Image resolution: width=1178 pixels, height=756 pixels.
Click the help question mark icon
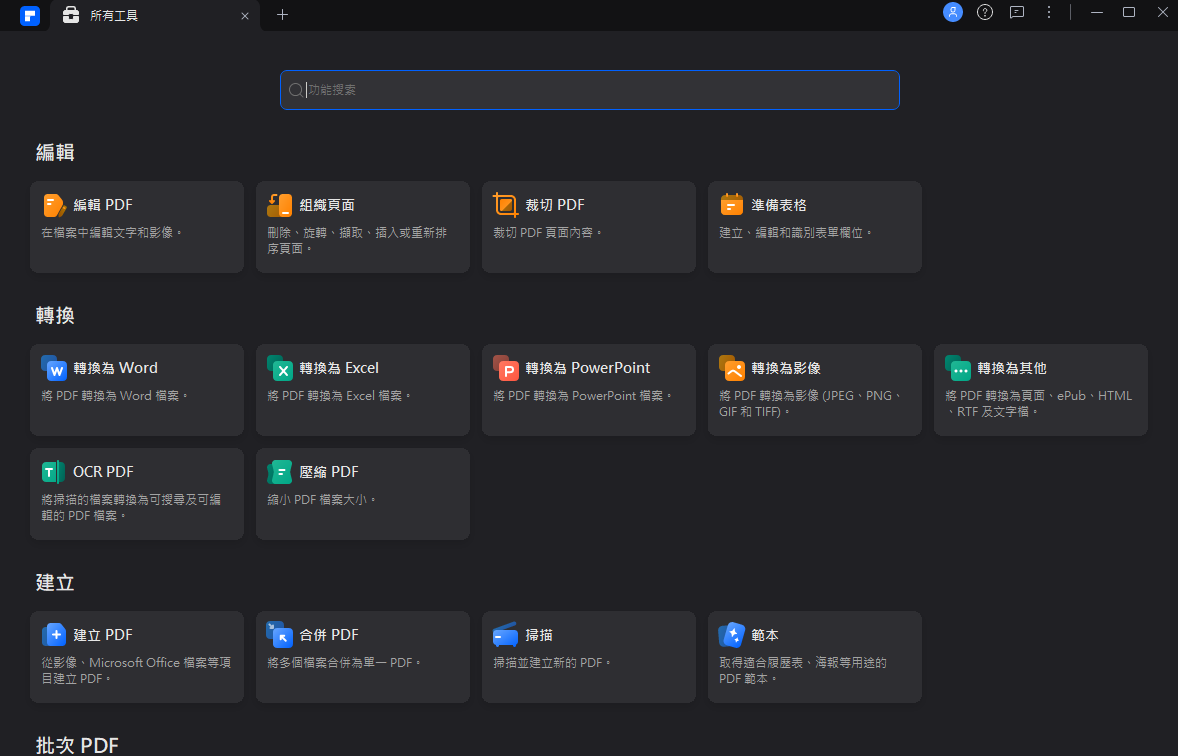985,12
